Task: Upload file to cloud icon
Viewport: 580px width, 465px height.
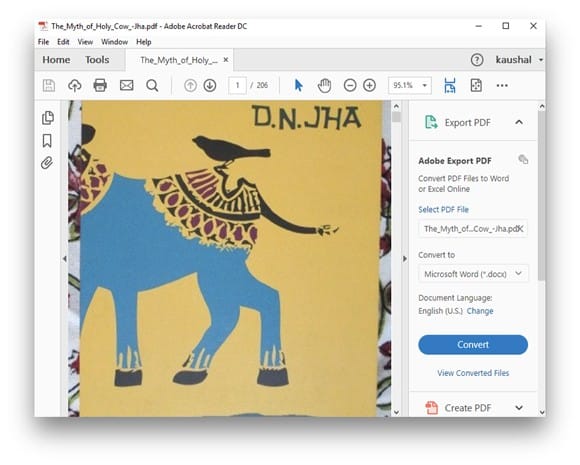Action: (x=75, y=85)
